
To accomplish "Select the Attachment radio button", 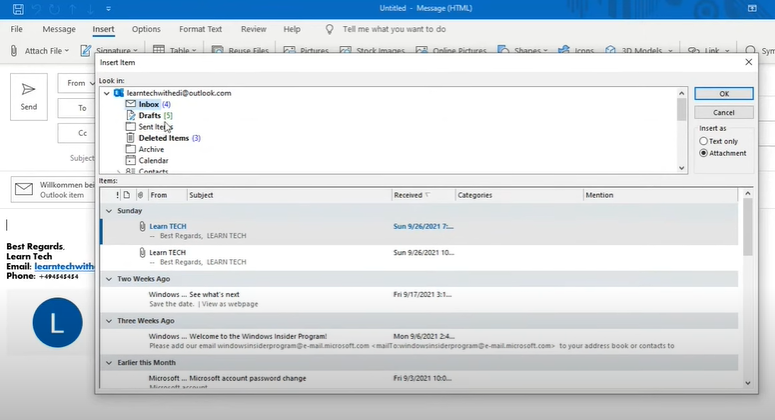I will (x=704, y=153).
